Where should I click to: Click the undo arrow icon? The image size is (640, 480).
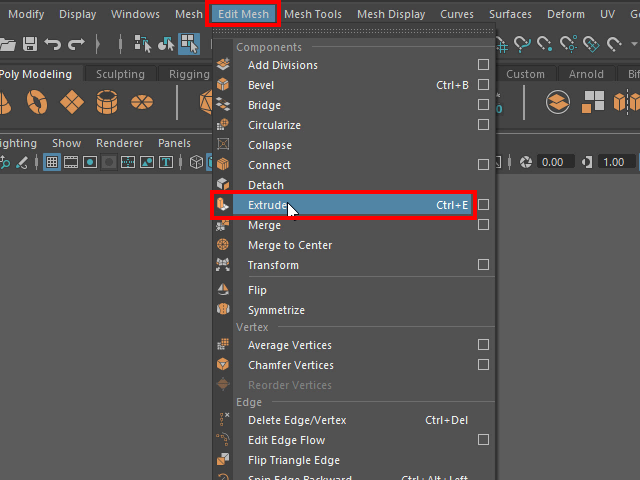click(53, 44)
